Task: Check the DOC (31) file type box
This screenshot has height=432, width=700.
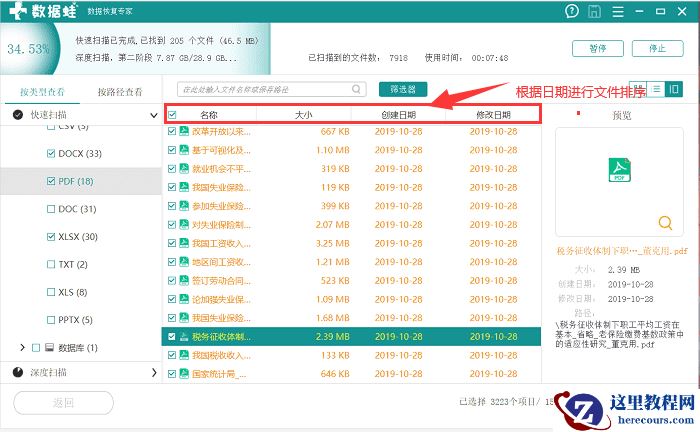Action: pyautogui.click(x=51, y=209)
